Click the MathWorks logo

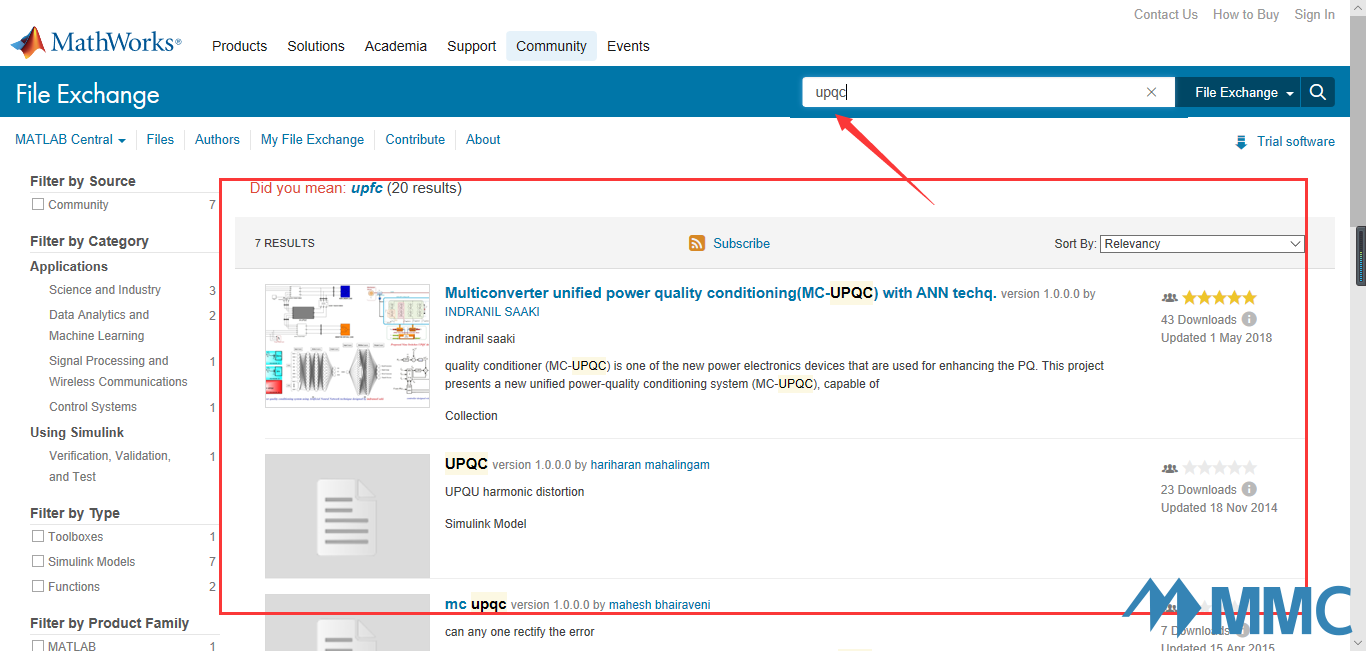click(x=96, y=43)
